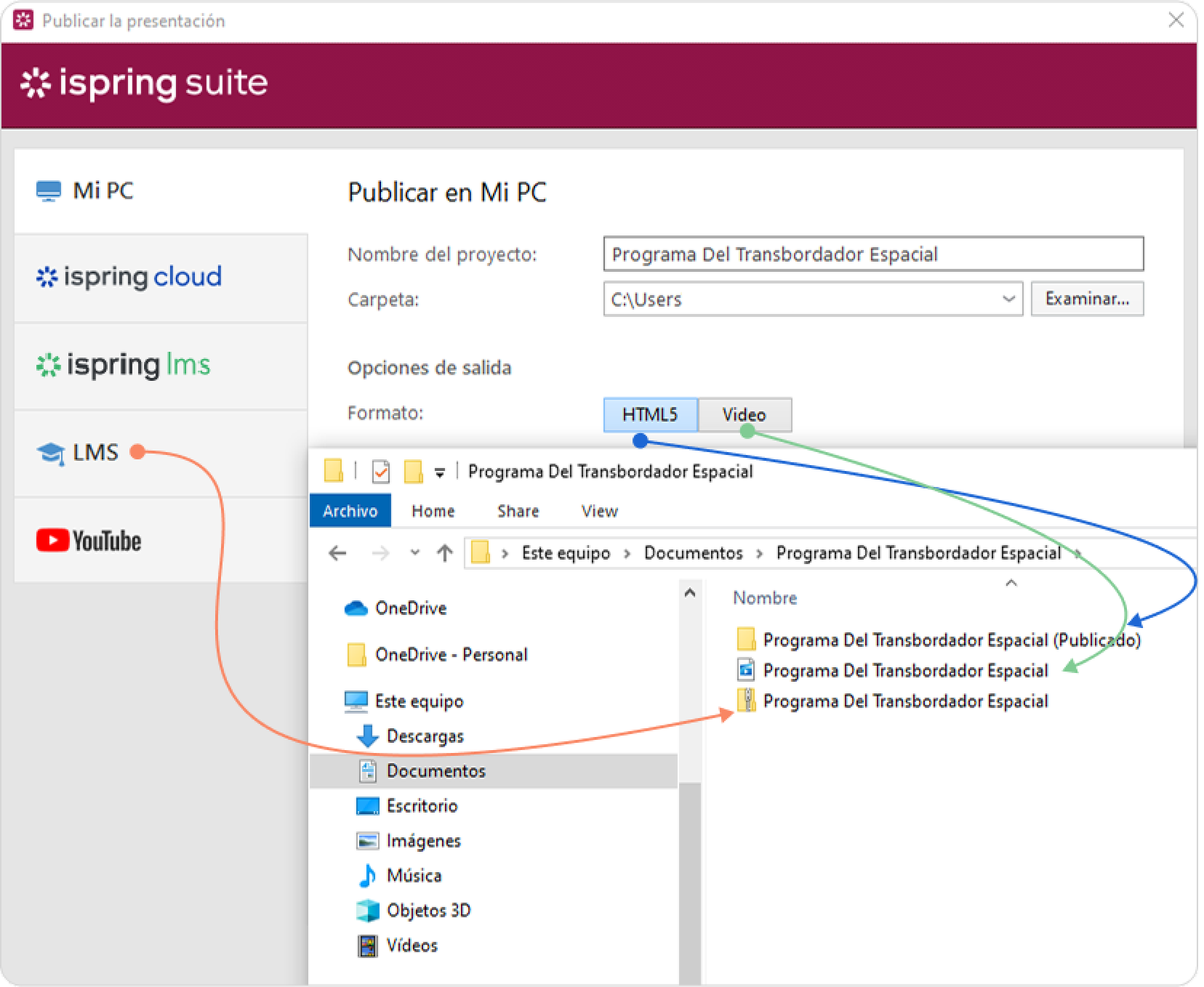The height and width of the screenshot is (987, 1204).
Task: Choose the LMS graduation cap option
Action: (78, 453)
